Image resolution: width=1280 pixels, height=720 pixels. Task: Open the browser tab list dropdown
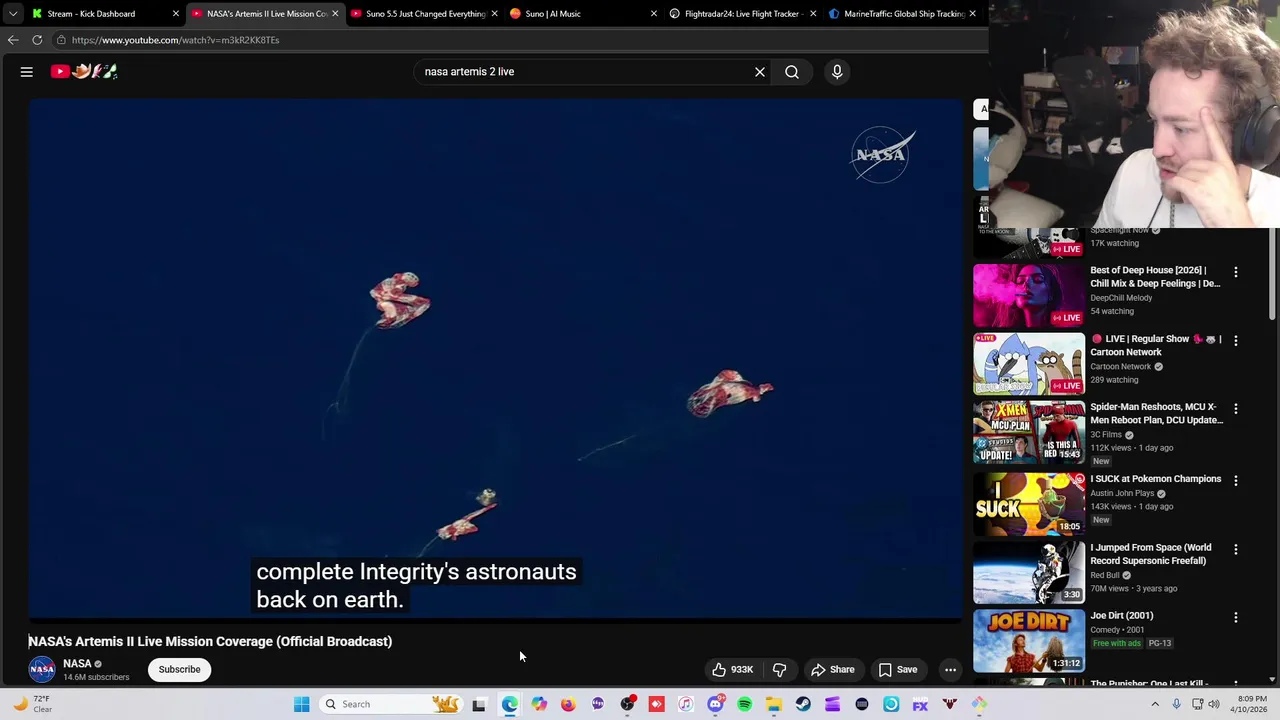(x=13, y=14)
